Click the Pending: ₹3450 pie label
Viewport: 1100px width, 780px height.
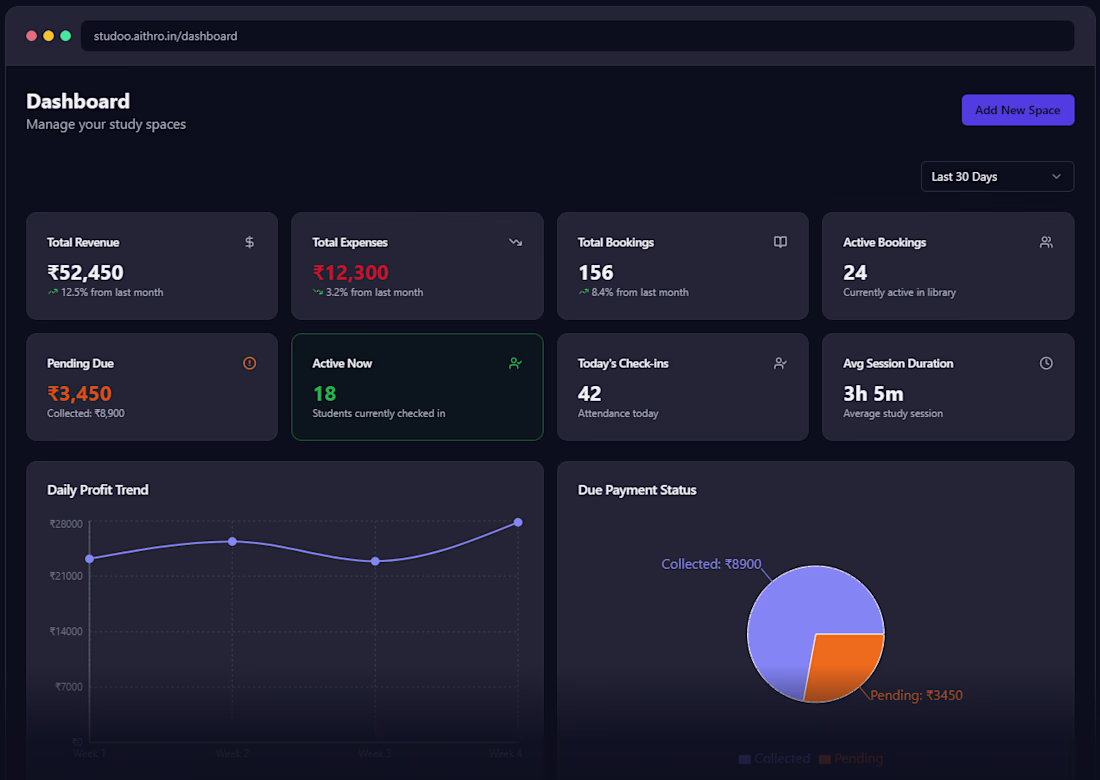(916, 695)
